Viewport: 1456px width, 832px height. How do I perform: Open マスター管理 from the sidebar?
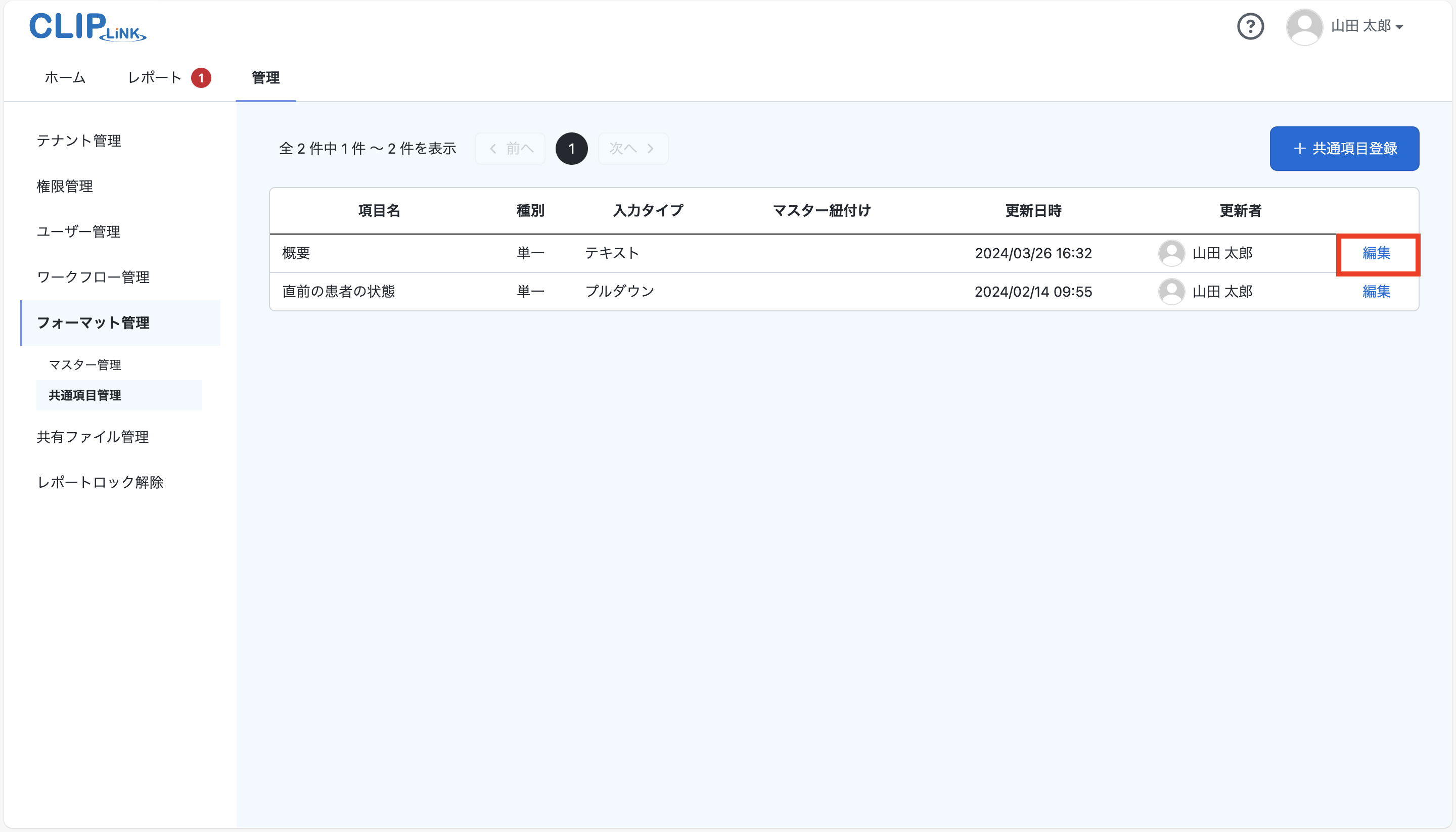[84, 364]
